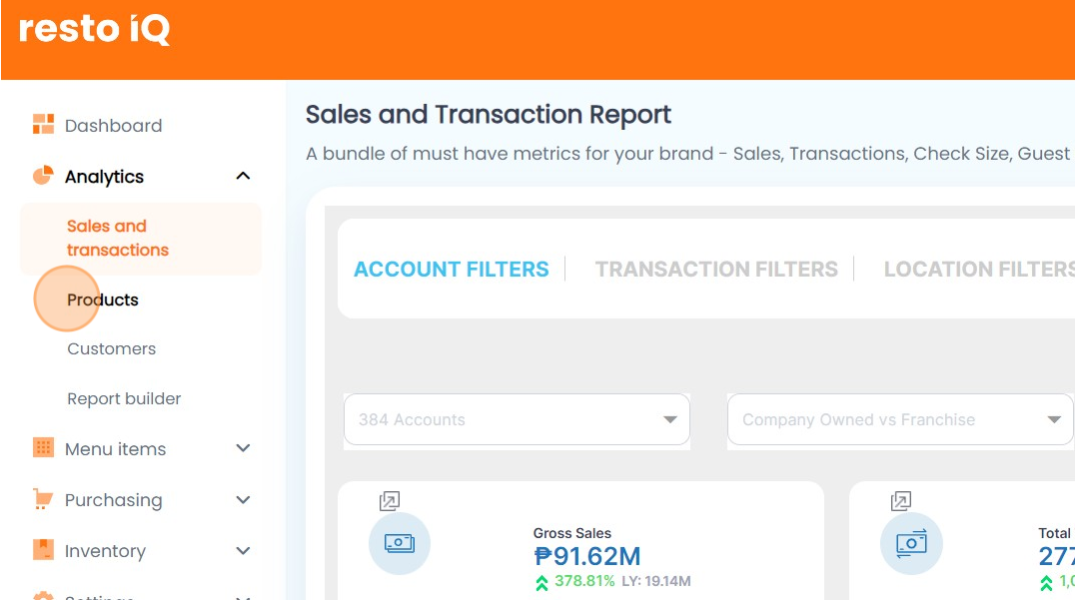
Task: Click the Dashboard grid icon
Action: (x=43, y=125)
